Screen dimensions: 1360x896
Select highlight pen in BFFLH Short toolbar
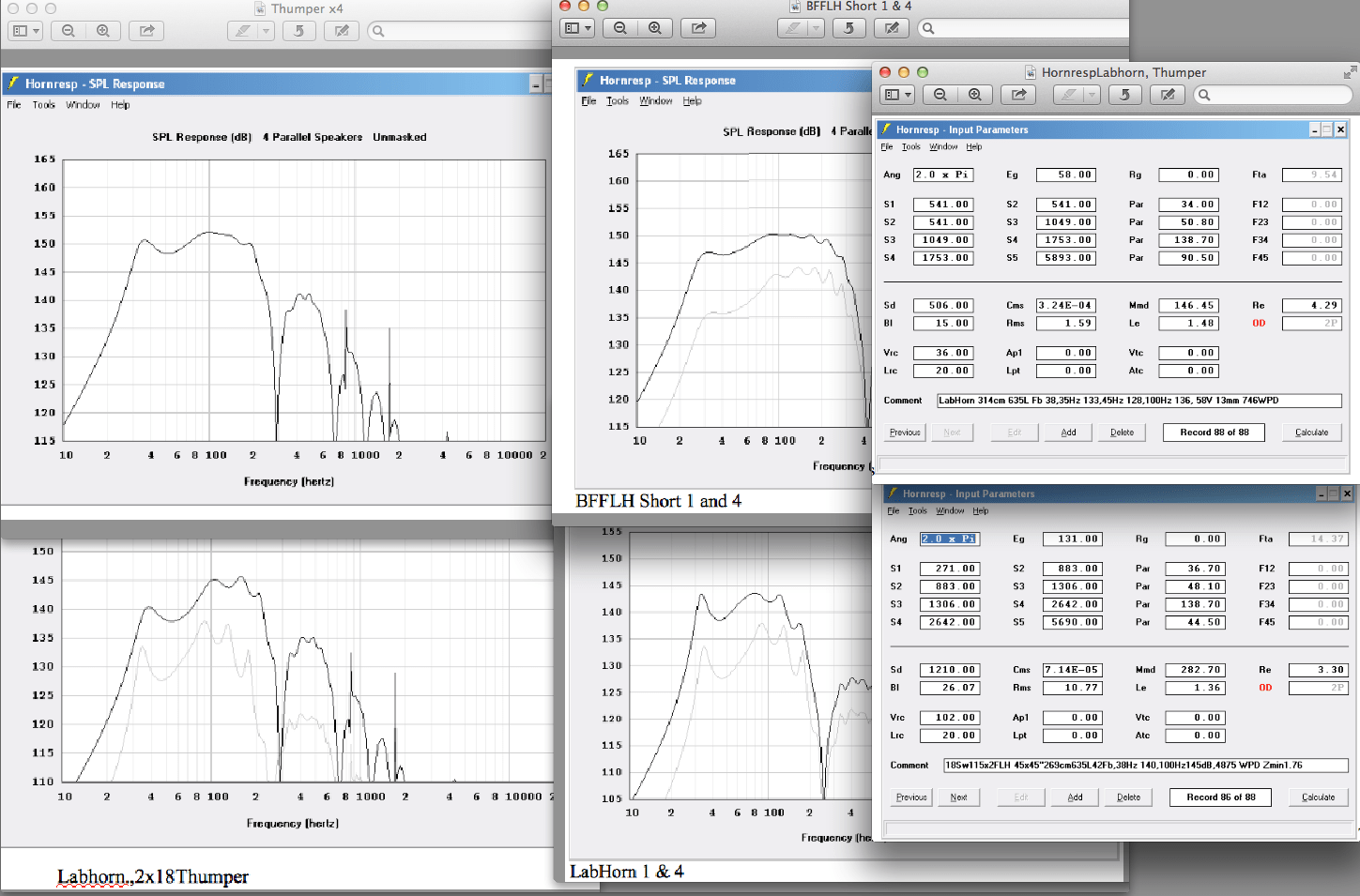794,28
